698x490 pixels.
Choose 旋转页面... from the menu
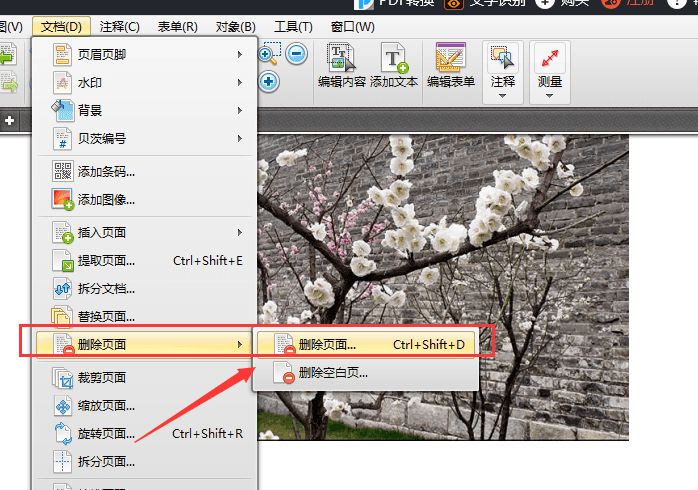[x=145, y=433]
